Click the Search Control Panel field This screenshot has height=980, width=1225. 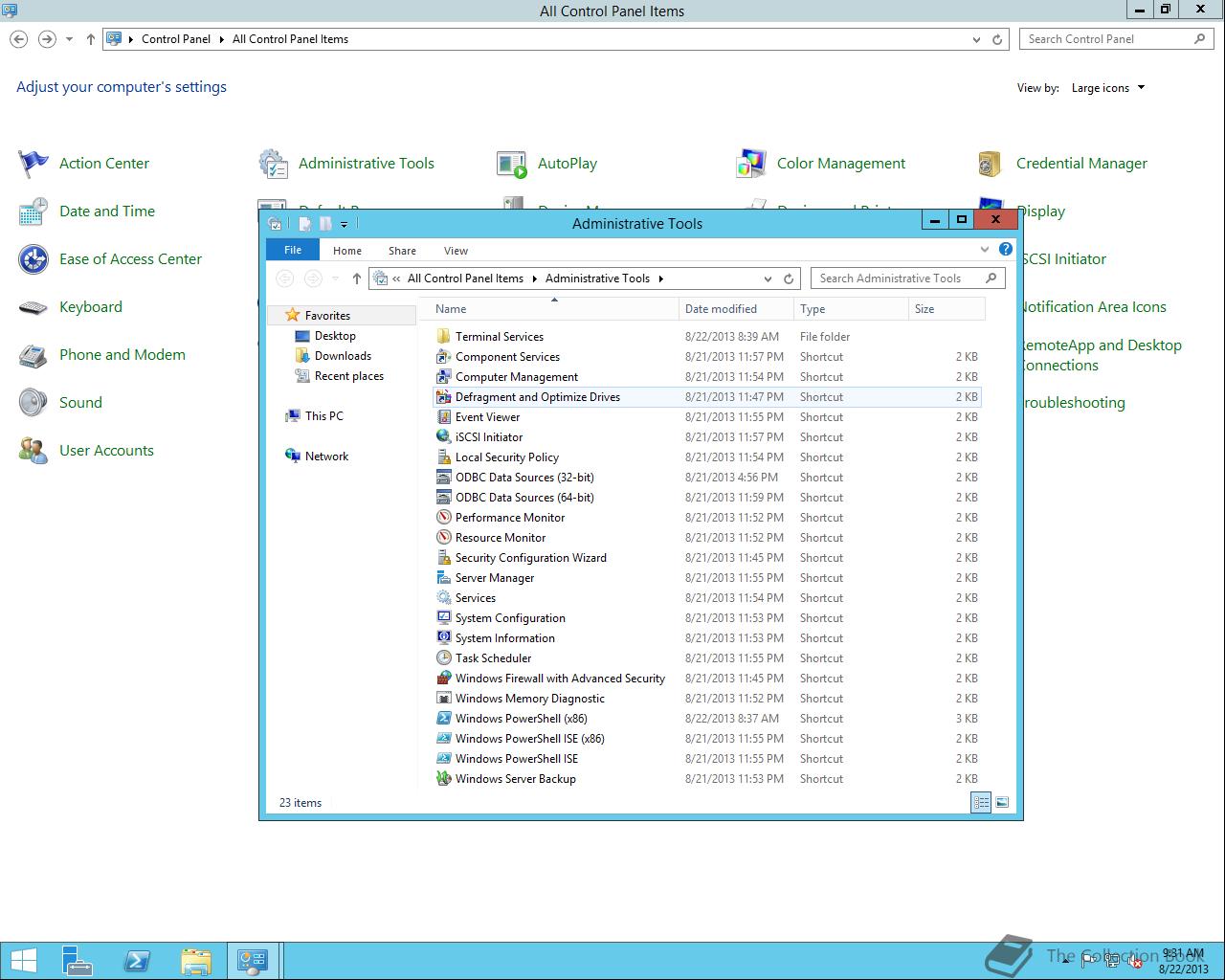[1115, 39]
